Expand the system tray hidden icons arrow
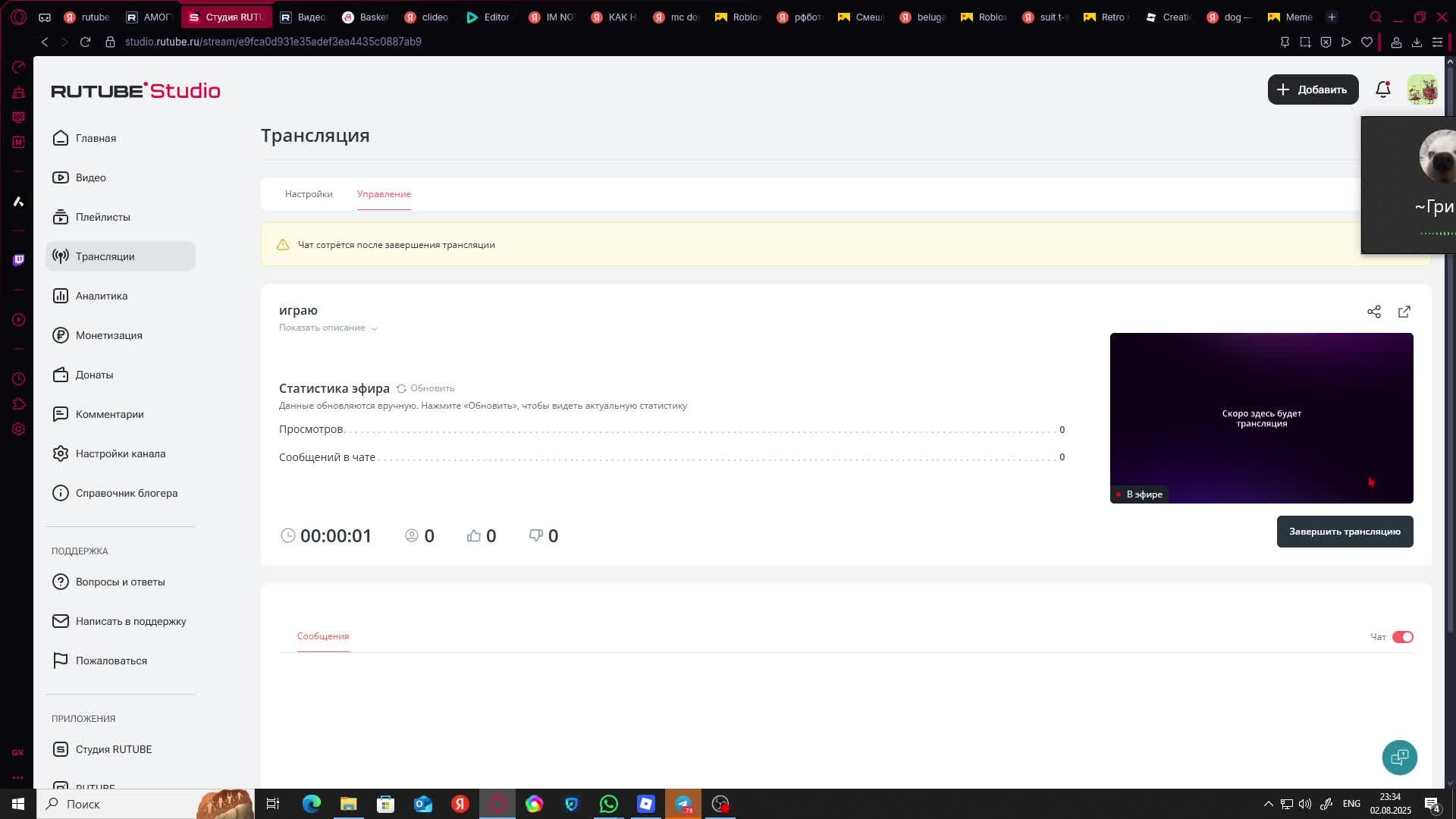The height and width of the screenshot is (819, 1456). point(1267,804)
